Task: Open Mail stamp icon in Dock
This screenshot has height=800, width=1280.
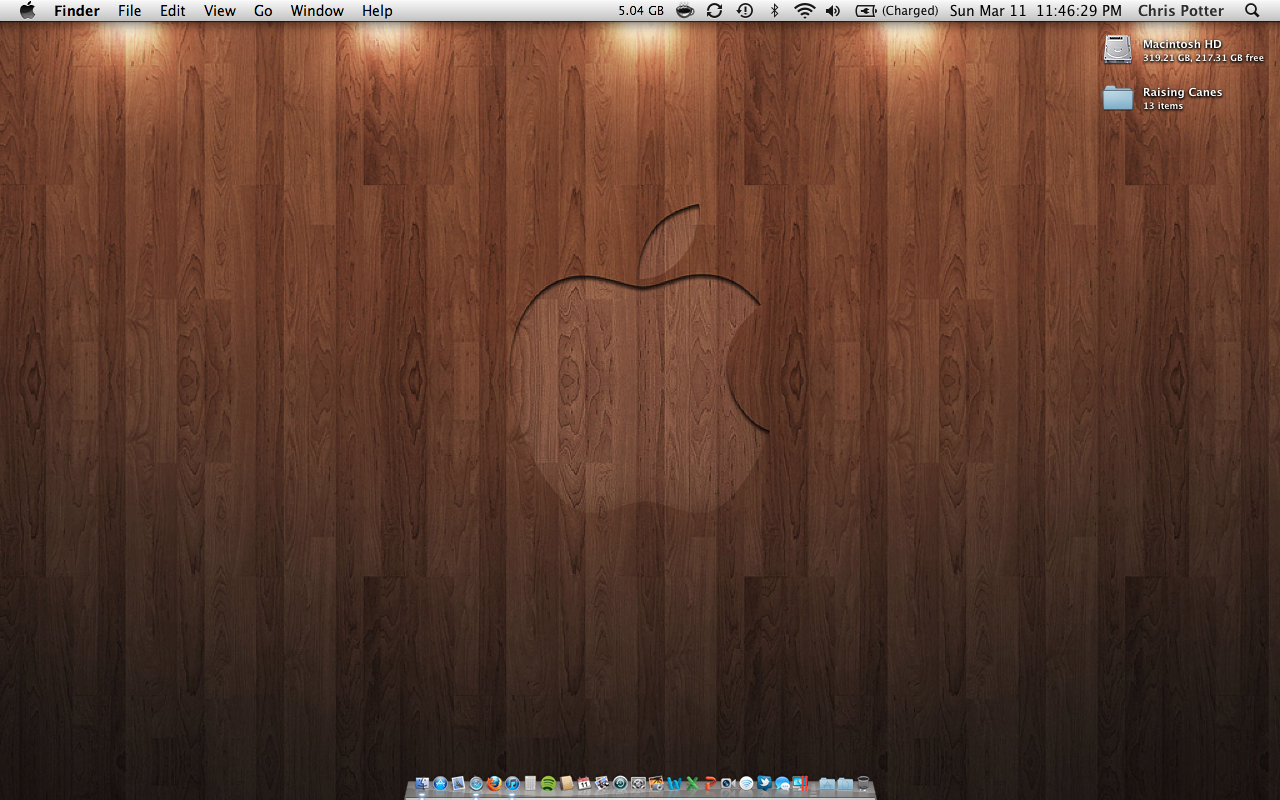Action: click(458, 784)
